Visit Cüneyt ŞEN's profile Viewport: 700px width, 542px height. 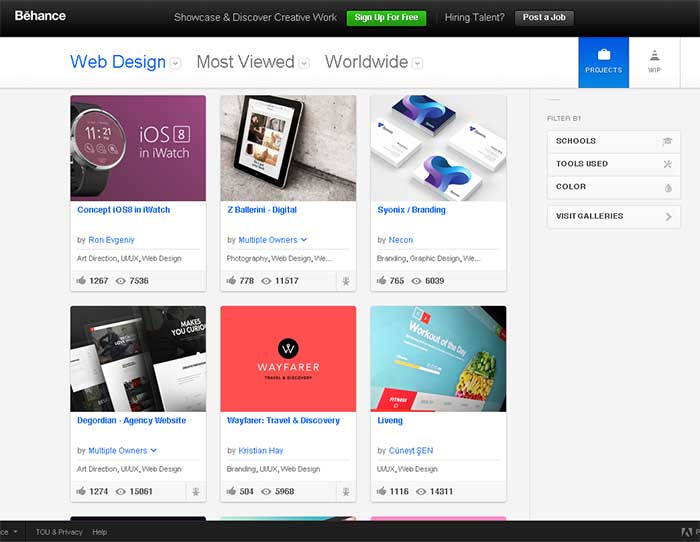[411, 451]
